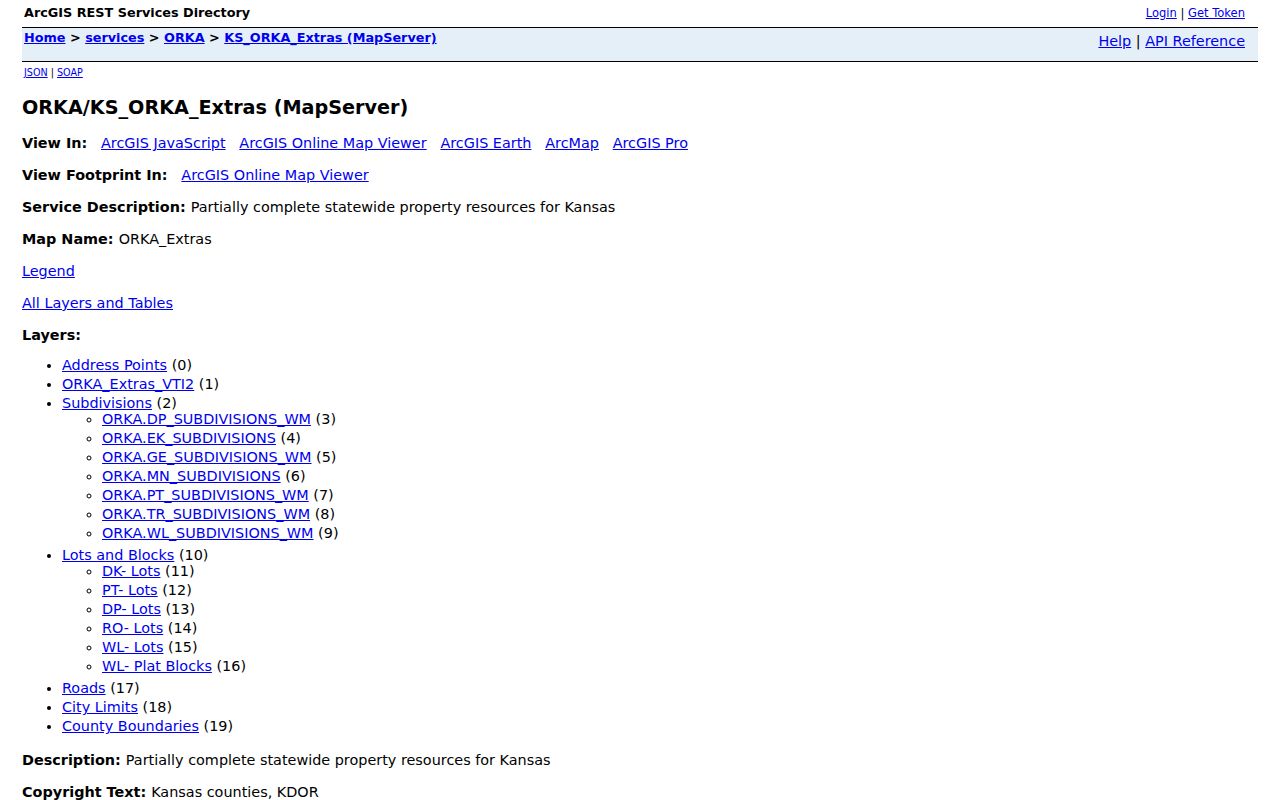View in ArcGIS Online Map Viewer
Screen dimensions: 1280x800
(333, 143)
